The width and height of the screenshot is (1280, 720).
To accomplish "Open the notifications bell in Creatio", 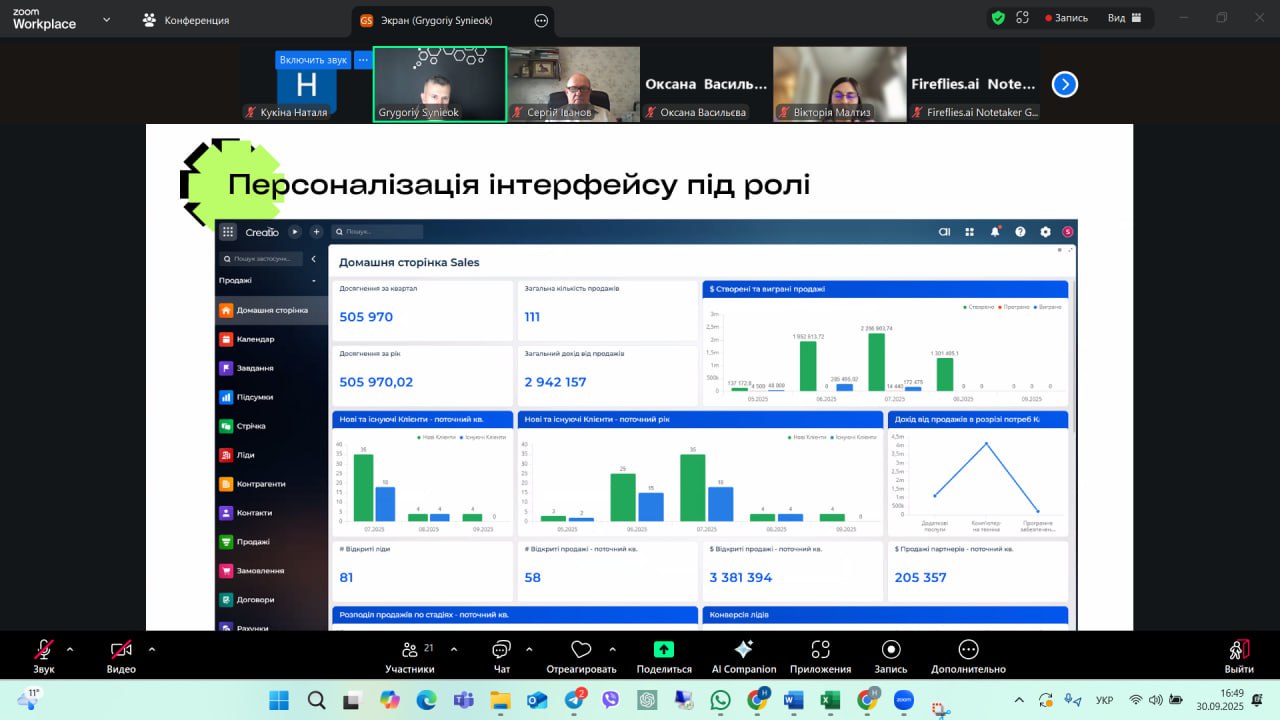I will [x=995, y=232].
